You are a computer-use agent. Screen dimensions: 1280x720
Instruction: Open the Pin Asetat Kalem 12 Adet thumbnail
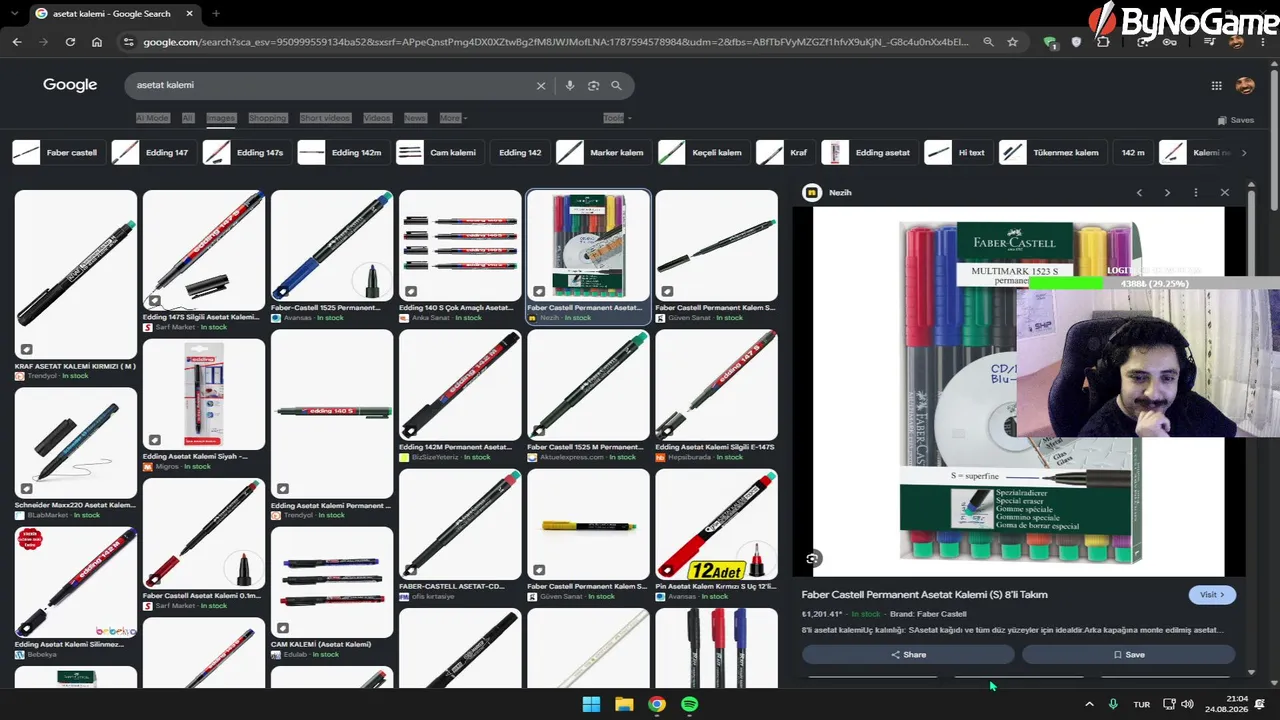pos(716,524)
